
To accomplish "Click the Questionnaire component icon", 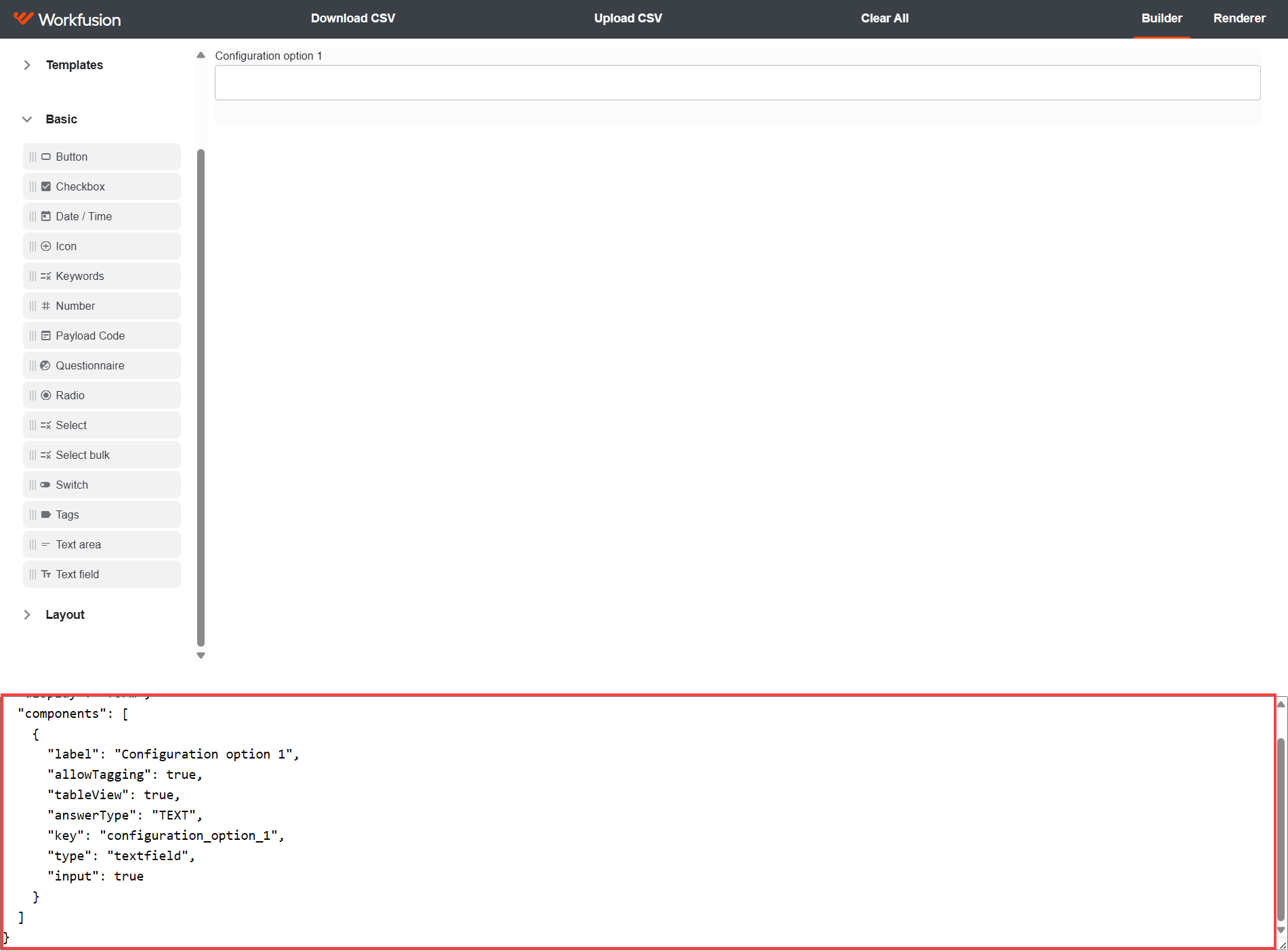I will coord(46,365).
